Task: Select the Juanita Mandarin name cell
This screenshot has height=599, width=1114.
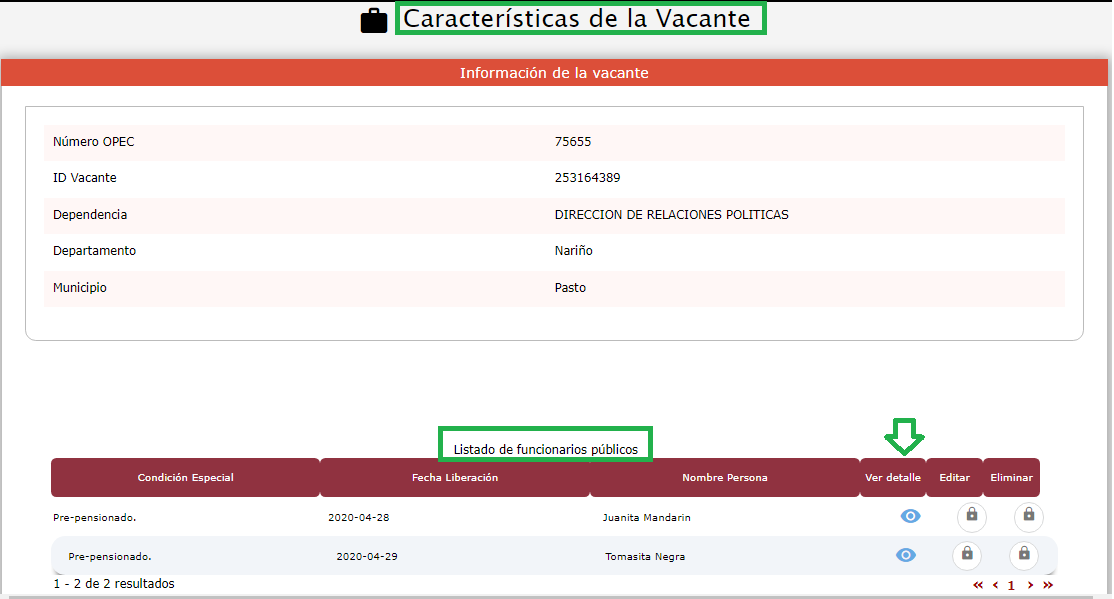Action: pyautogui.click(x=646, y=518)
